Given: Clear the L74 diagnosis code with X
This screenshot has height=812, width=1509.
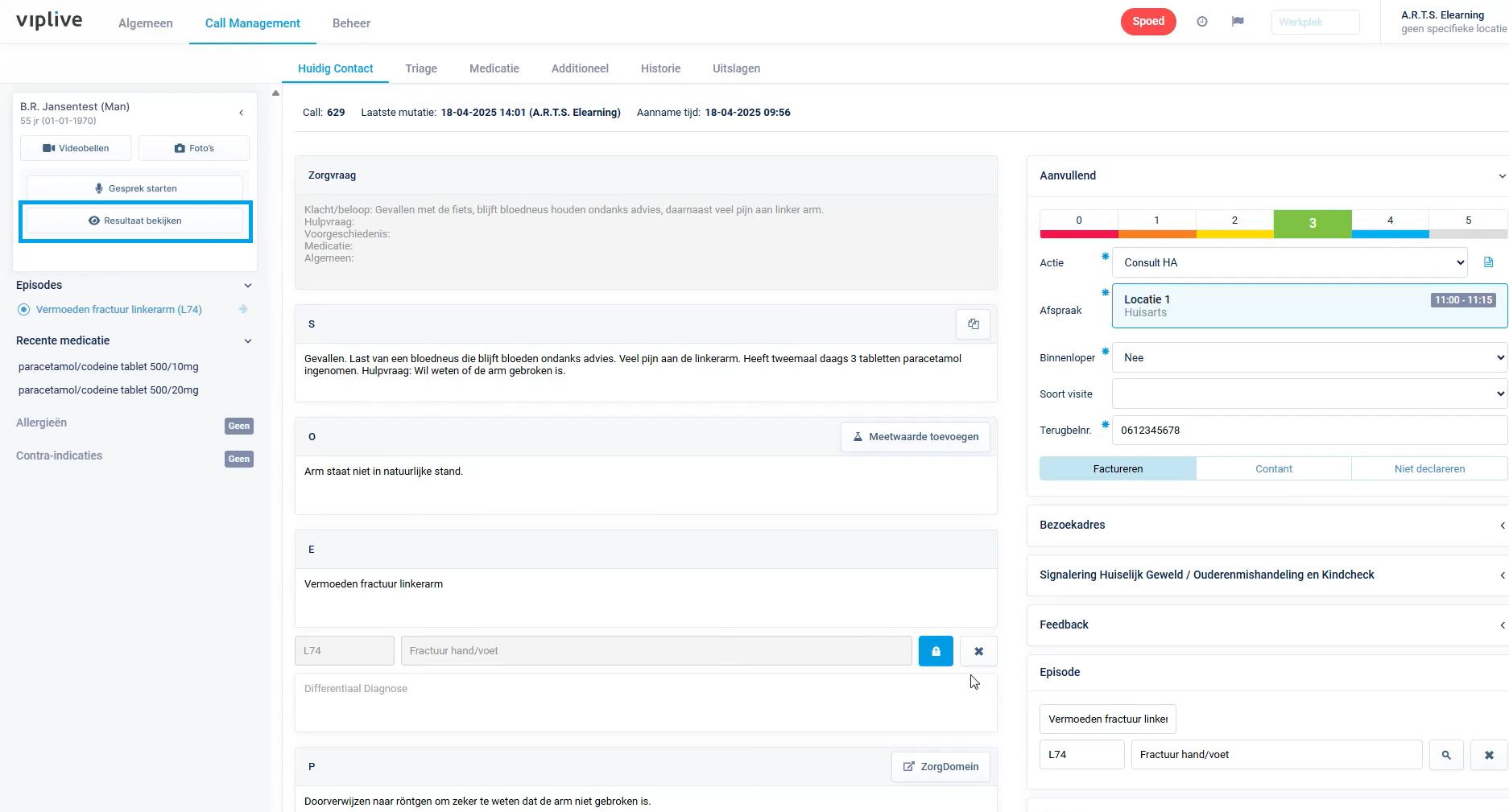Looking at the screenshot, I should [x=978, y=651].
